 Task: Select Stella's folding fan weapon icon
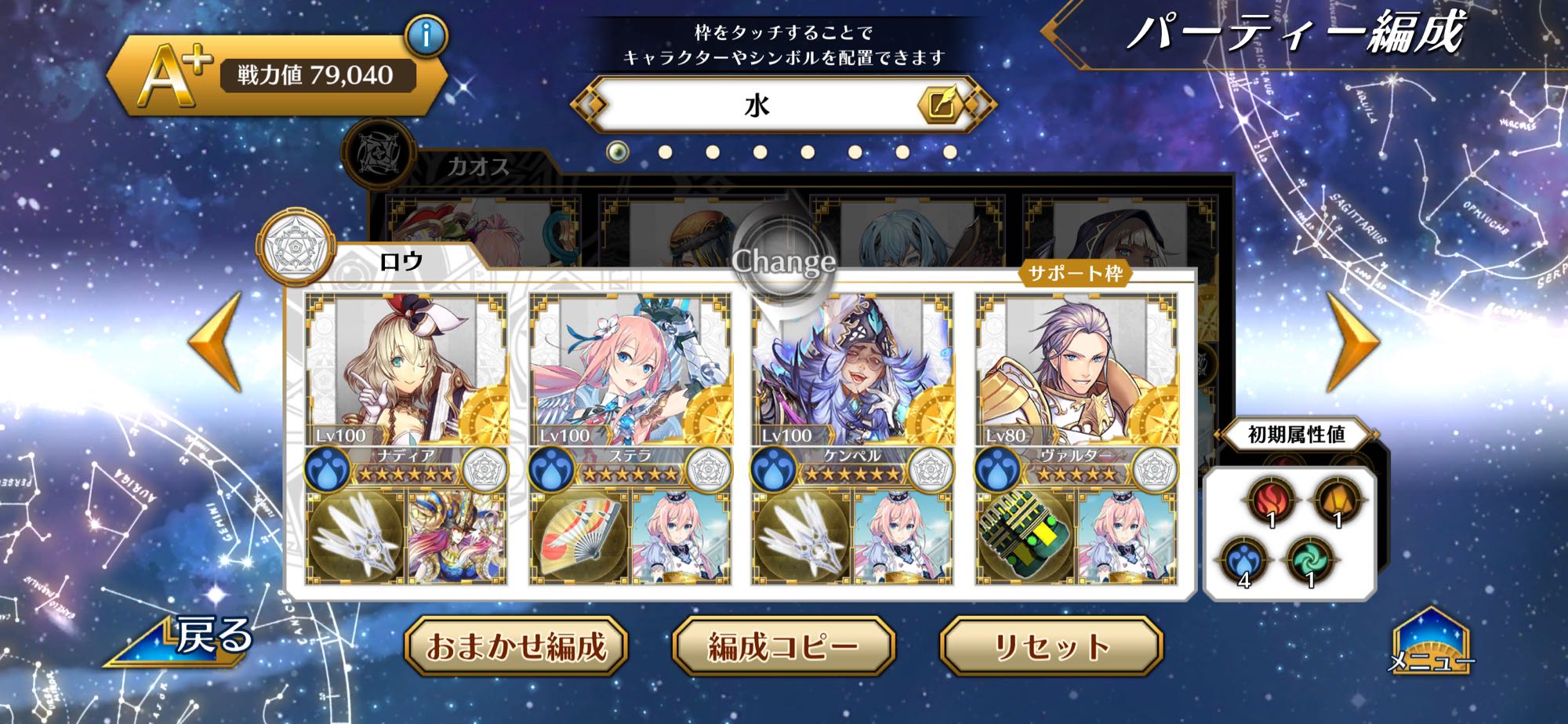pyautogui.click(x=579, y=537)
